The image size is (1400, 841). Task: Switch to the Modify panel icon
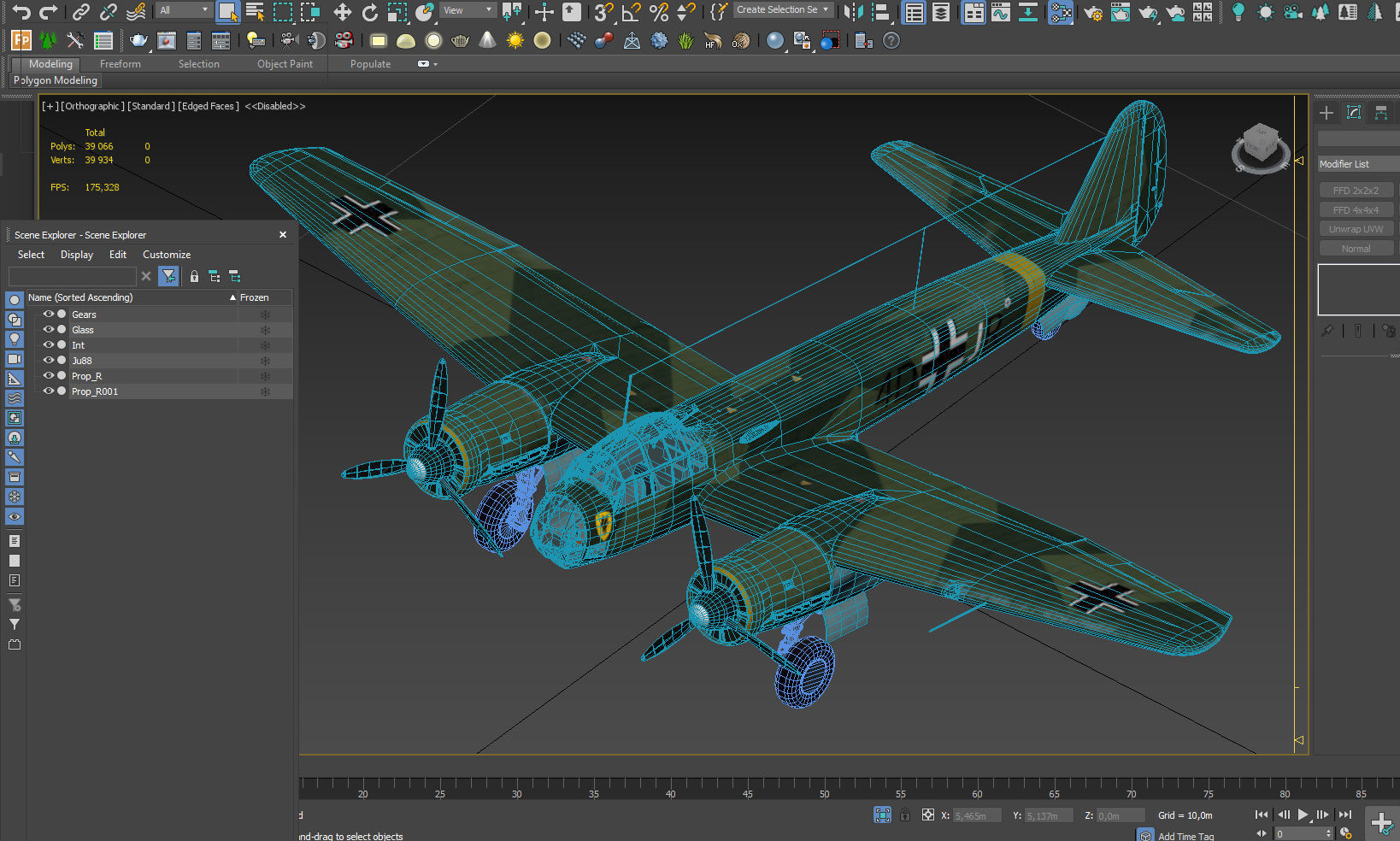pos(1354,113)
